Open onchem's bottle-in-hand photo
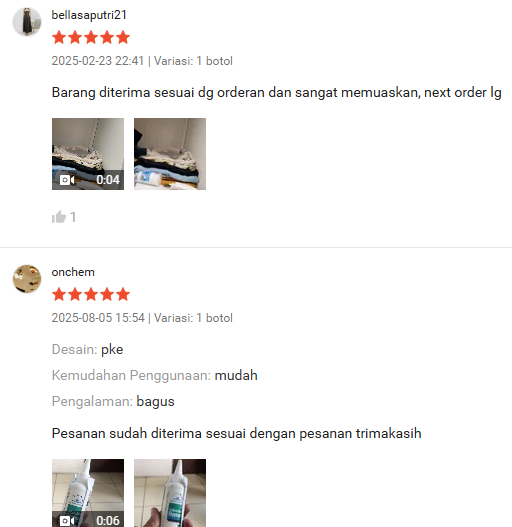The height and width of the screenshot is (527, 512). click(170, 493)
